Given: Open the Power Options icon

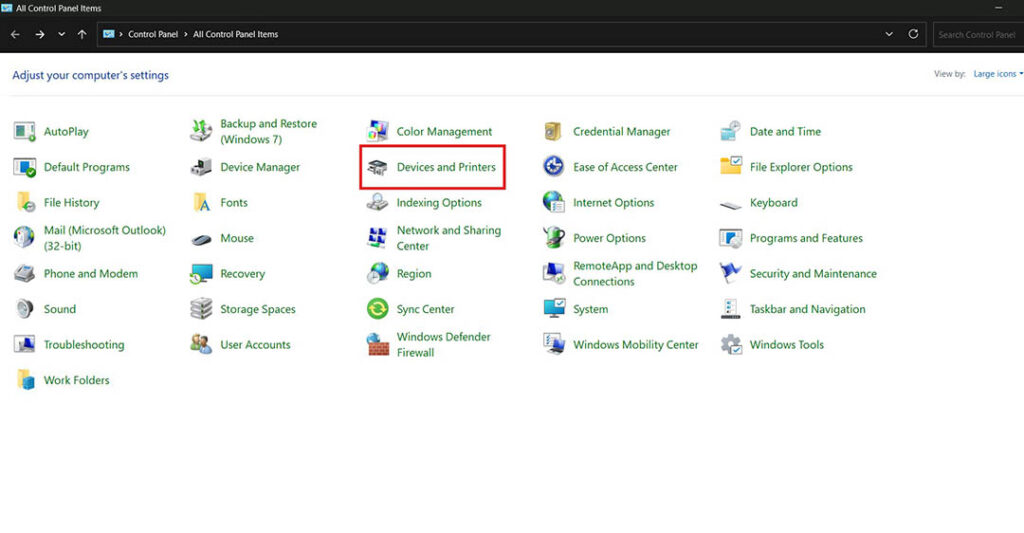Looking at the screenshot, I should click(x=554, y=238).
